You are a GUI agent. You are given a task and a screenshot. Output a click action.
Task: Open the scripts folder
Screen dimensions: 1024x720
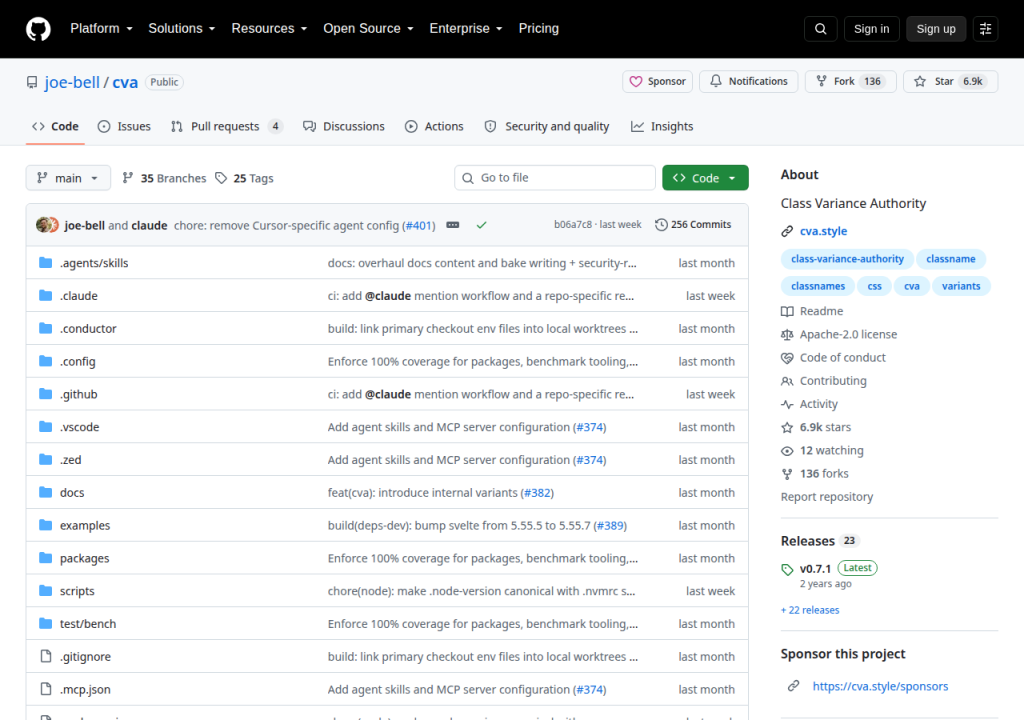point(77,591)
